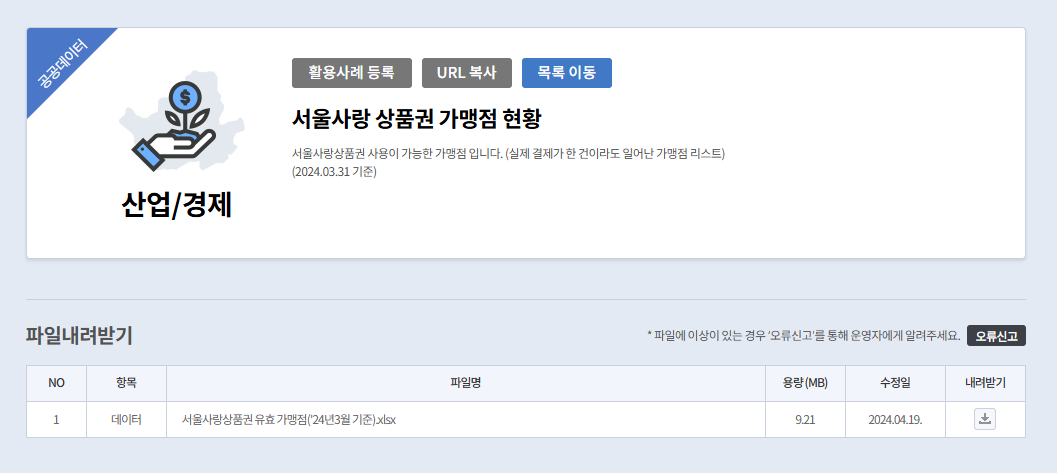Click the (2024.03.31 기준) date note
1057x473 pixels.
[x=334, y=171]
